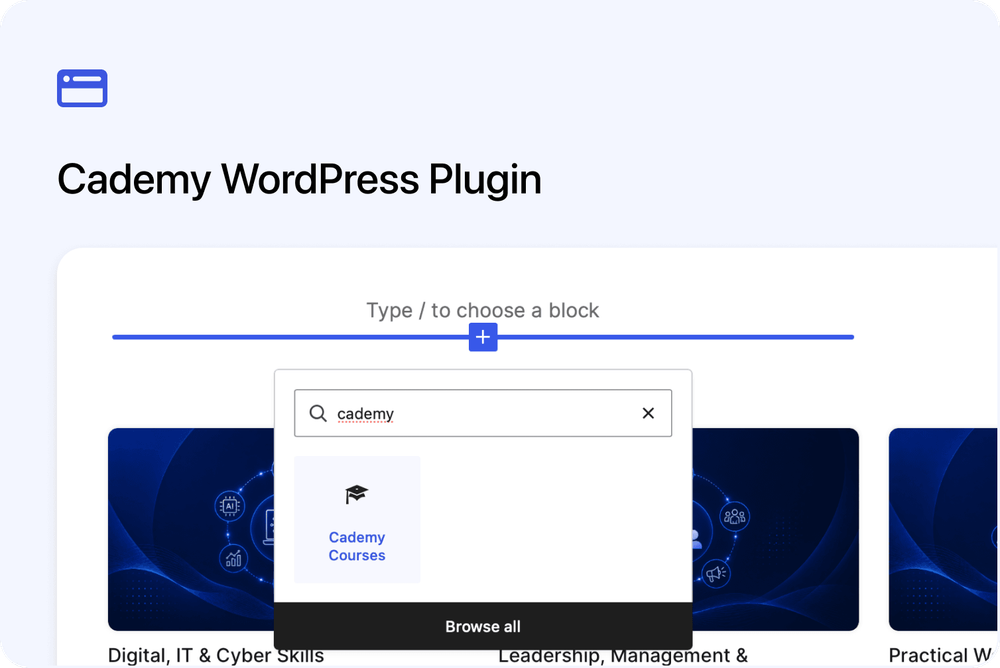Open the Leadership, Management card thumbnail

(776, 530)
